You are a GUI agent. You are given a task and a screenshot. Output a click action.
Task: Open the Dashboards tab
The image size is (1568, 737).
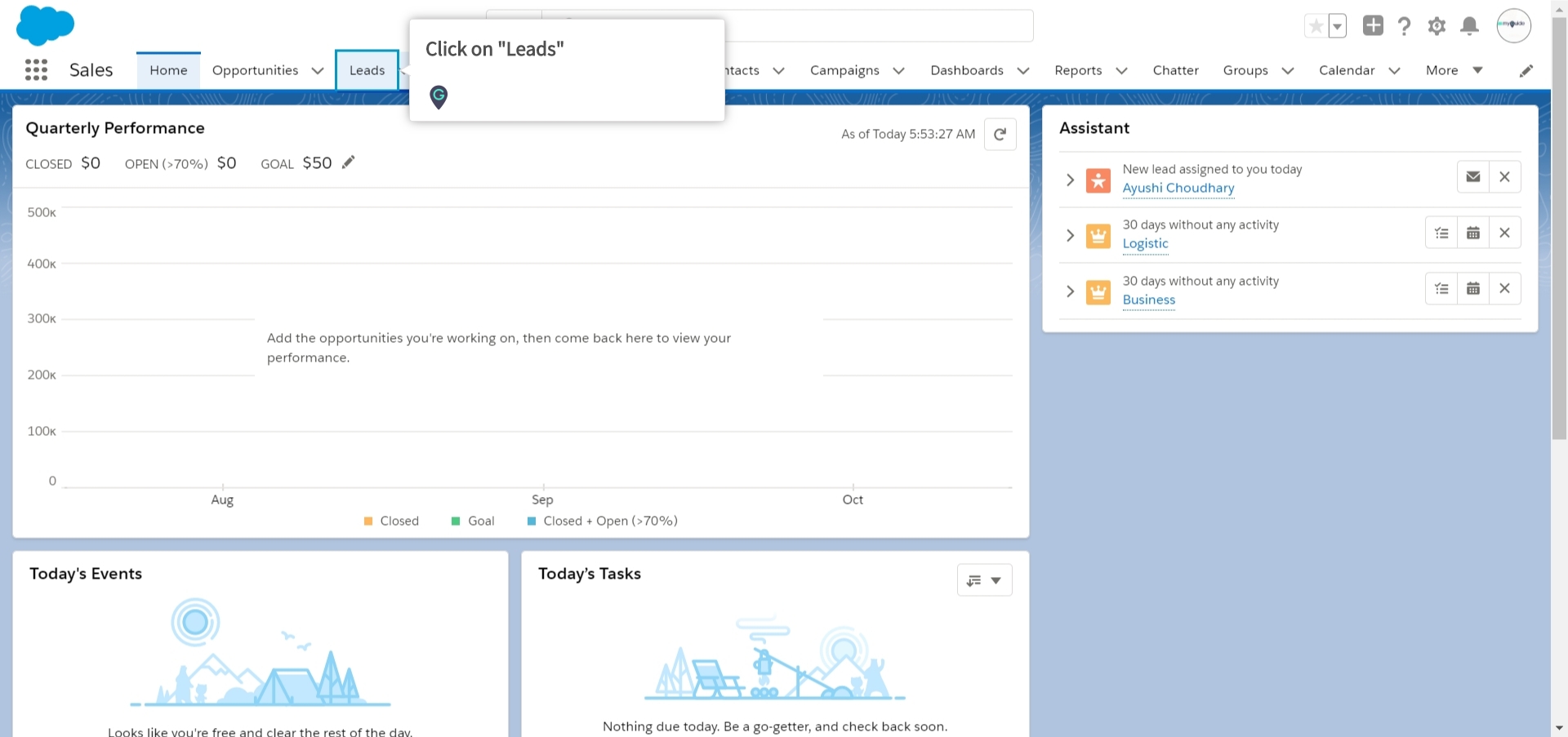click(967, 70)
